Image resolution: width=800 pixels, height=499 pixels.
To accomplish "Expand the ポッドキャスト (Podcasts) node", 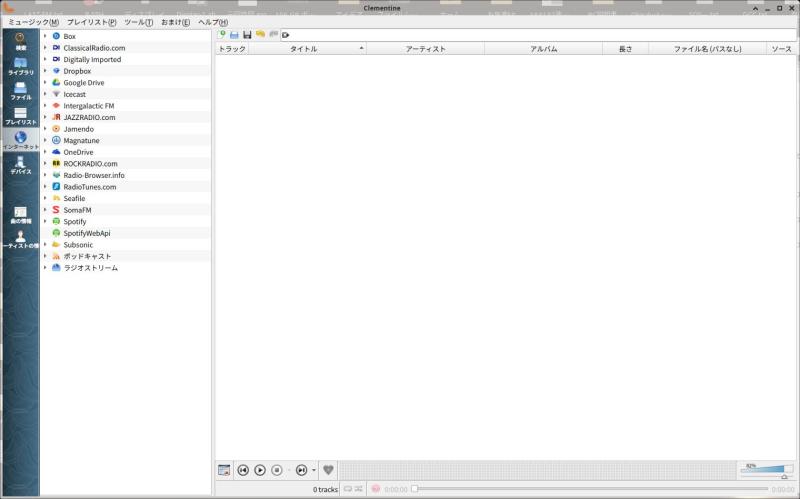I will click(x=45, y=256).
